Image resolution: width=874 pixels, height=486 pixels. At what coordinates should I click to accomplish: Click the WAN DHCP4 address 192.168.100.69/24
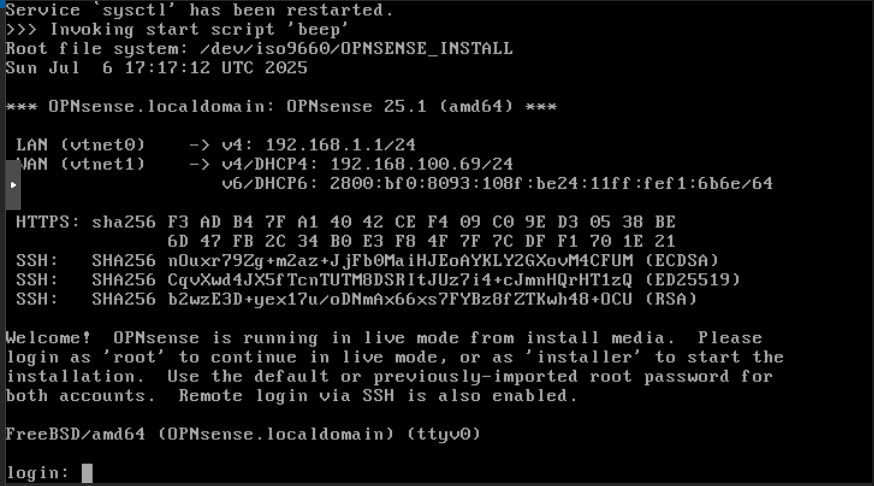point(421,164)
